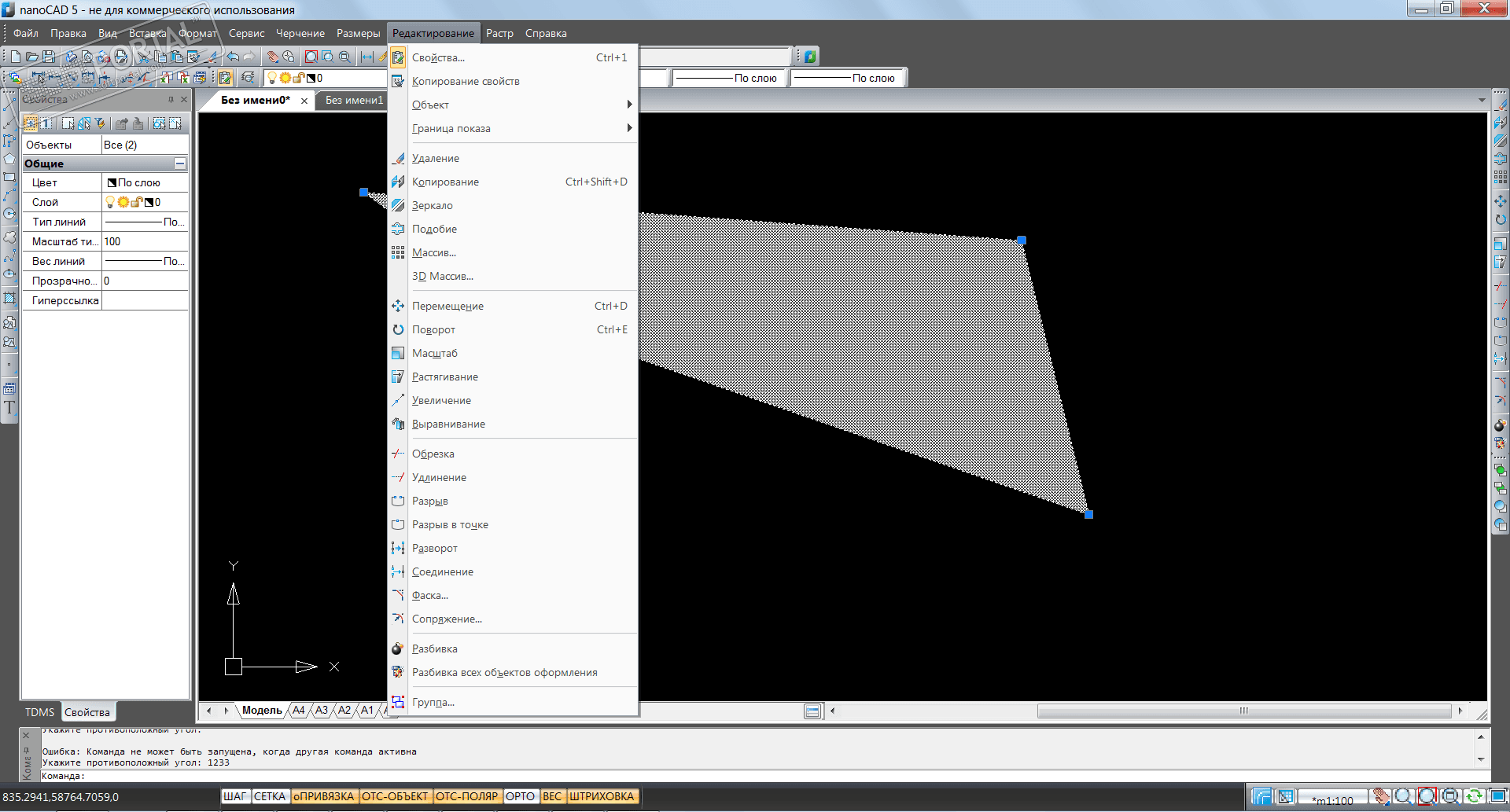
Task: Switch to the TDMS panel tab
Action: 39,712
